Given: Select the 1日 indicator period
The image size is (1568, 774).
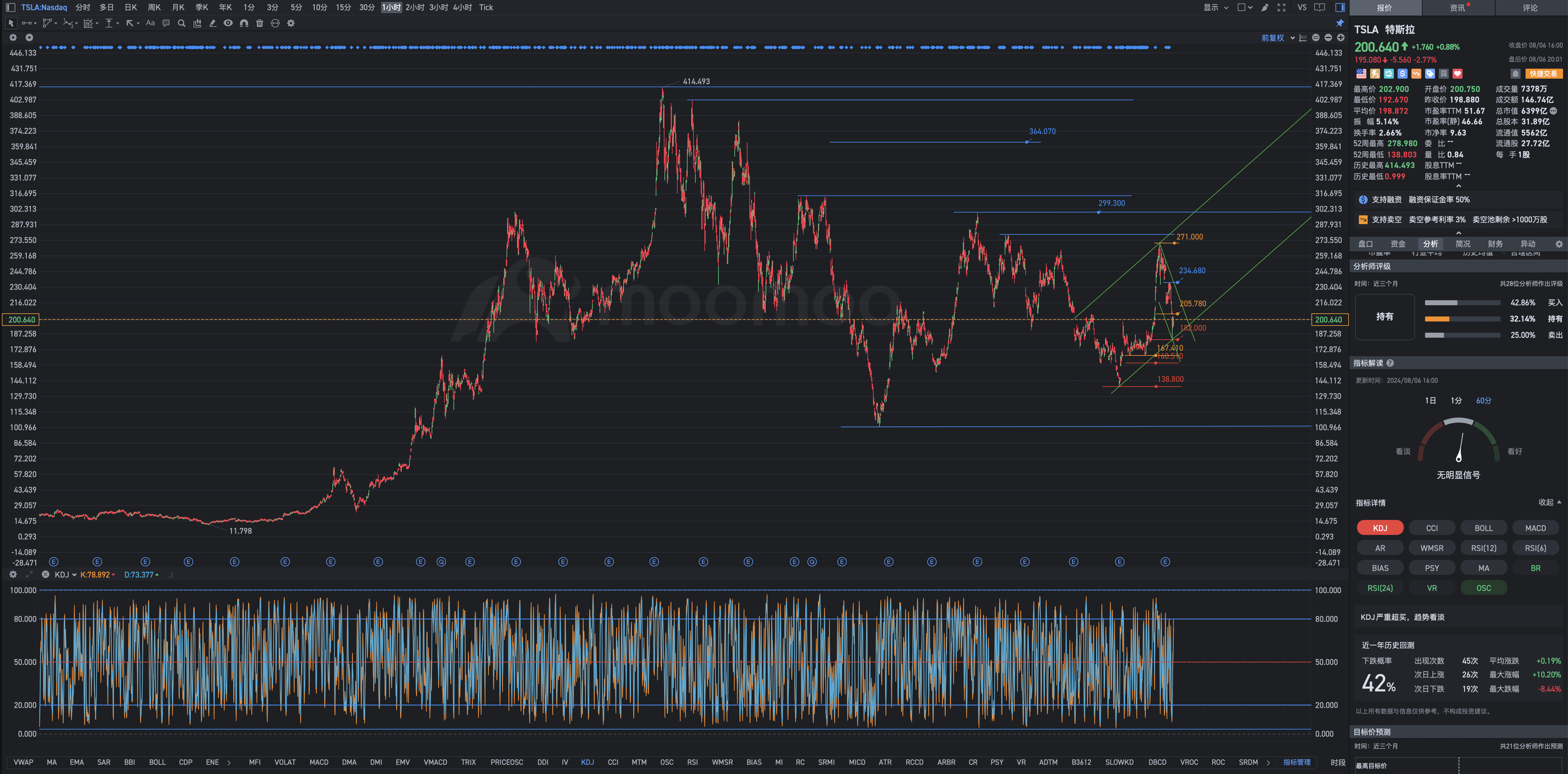Looking at the screenshot, I should (1430, 400).
